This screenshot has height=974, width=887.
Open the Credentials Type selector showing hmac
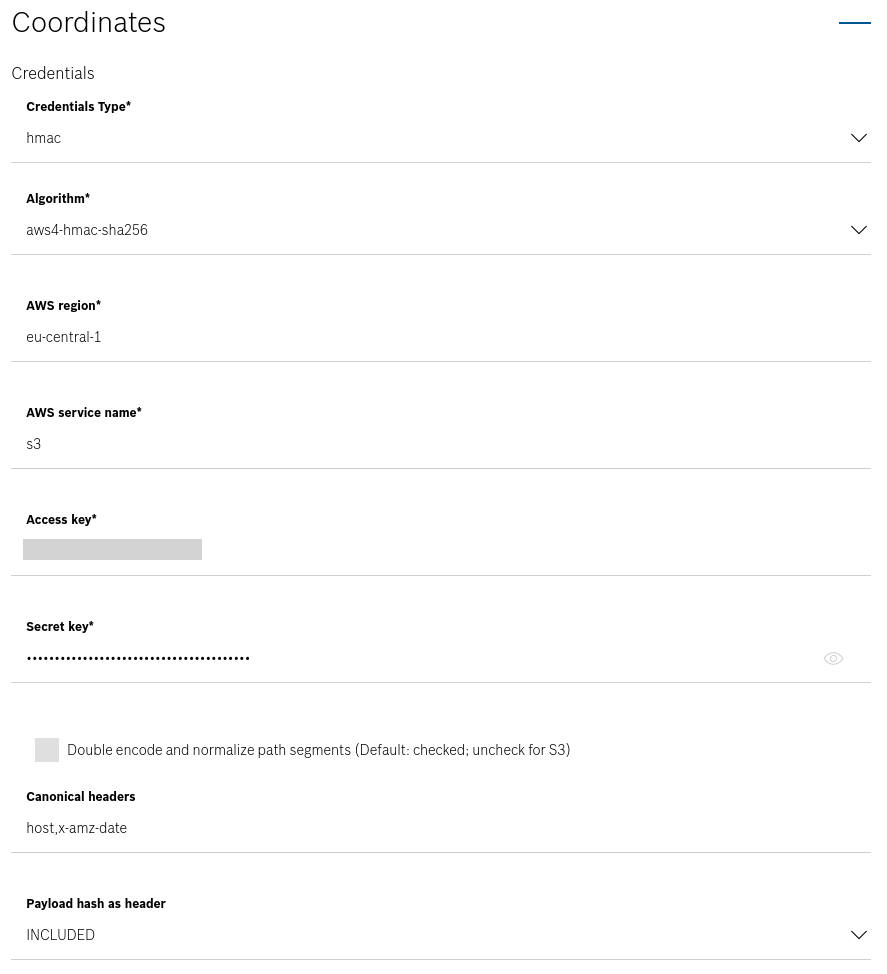coord(440,138)
